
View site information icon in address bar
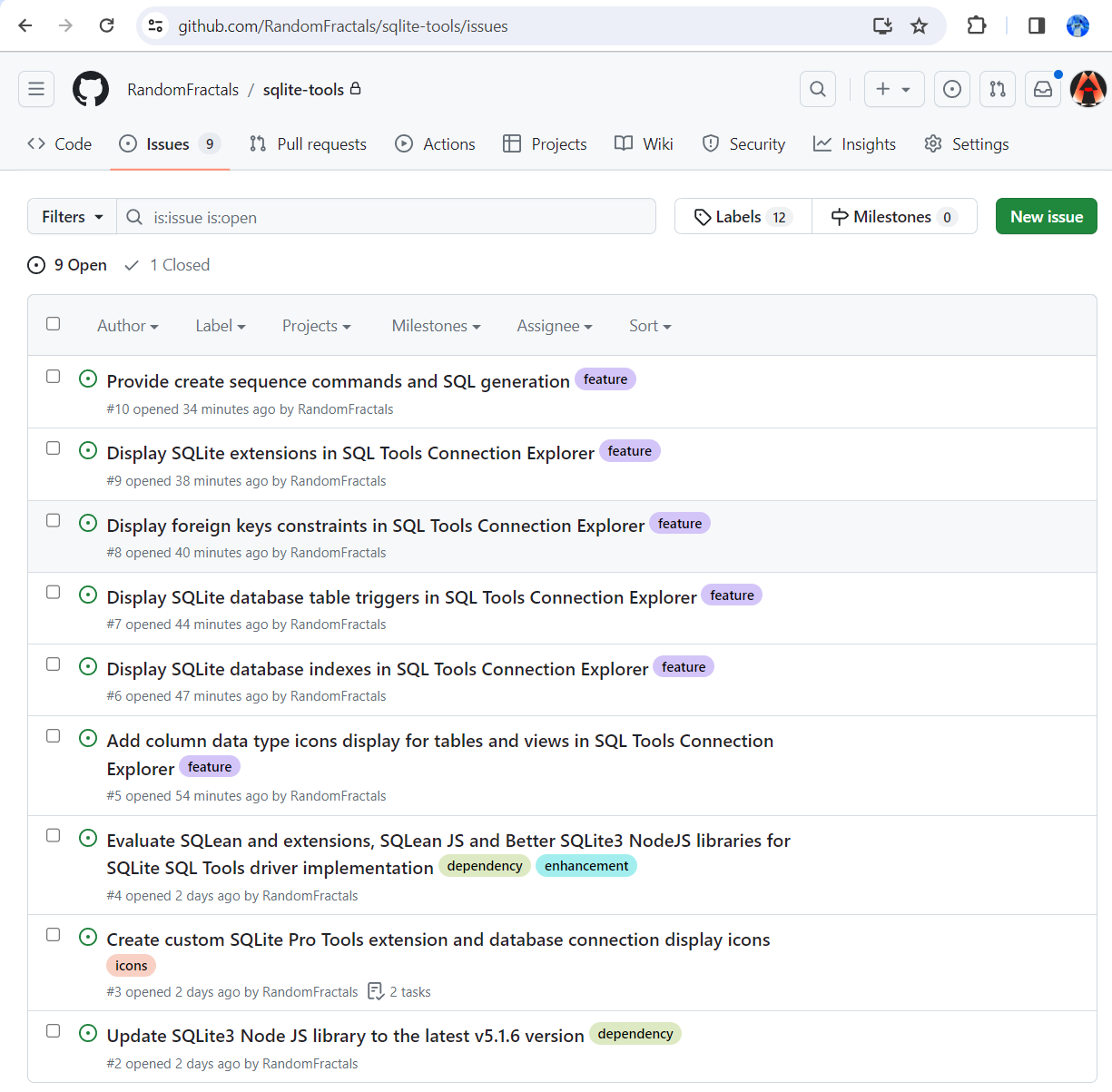pos(156,25)
